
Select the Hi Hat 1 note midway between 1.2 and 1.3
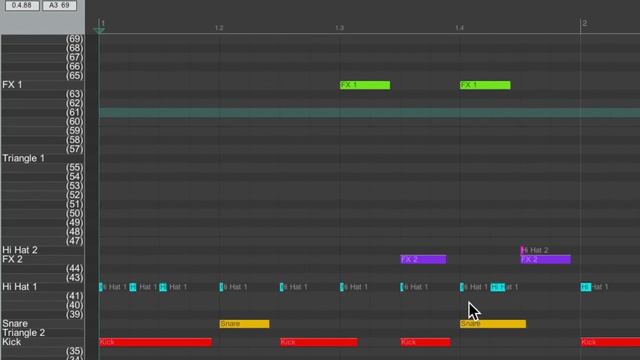pyautogui.click(x=282, y=287)
